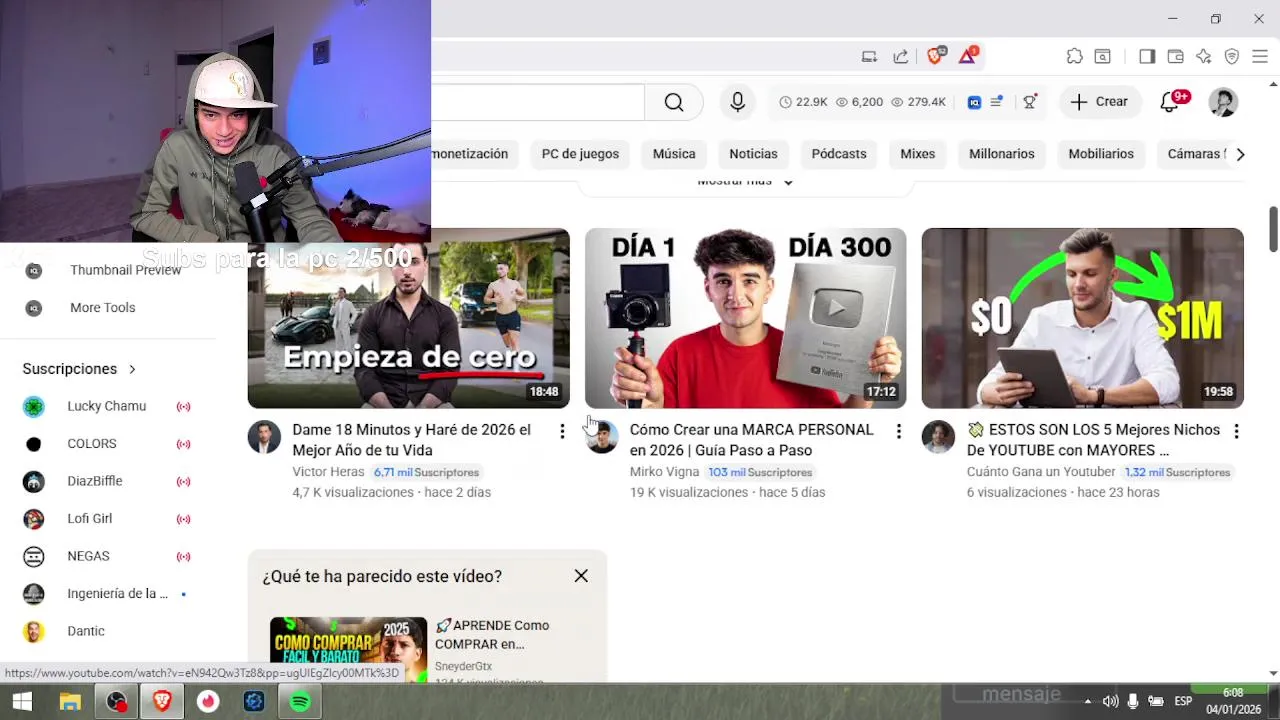Open the Cuánto Gana un Youtuber channel name
This screenshot has width=1280, height=720.
(1041, 472)
